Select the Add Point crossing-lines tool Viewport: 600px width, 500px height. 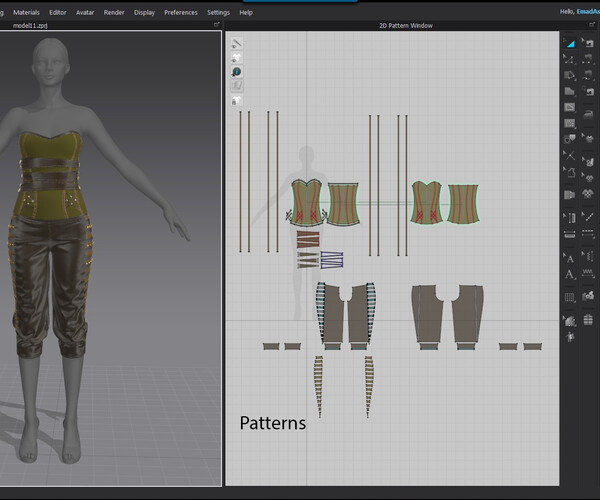[x=569, y=155]
